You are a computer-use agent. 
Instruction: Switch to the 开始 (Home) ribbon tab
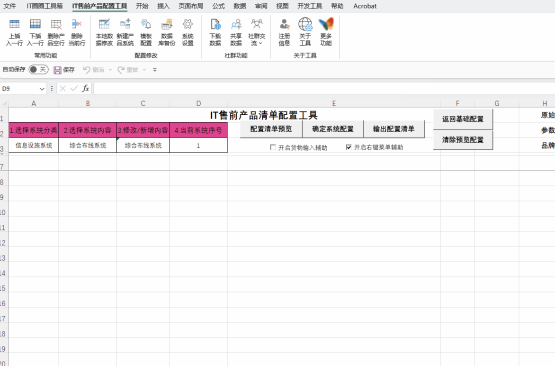[142, 6]
